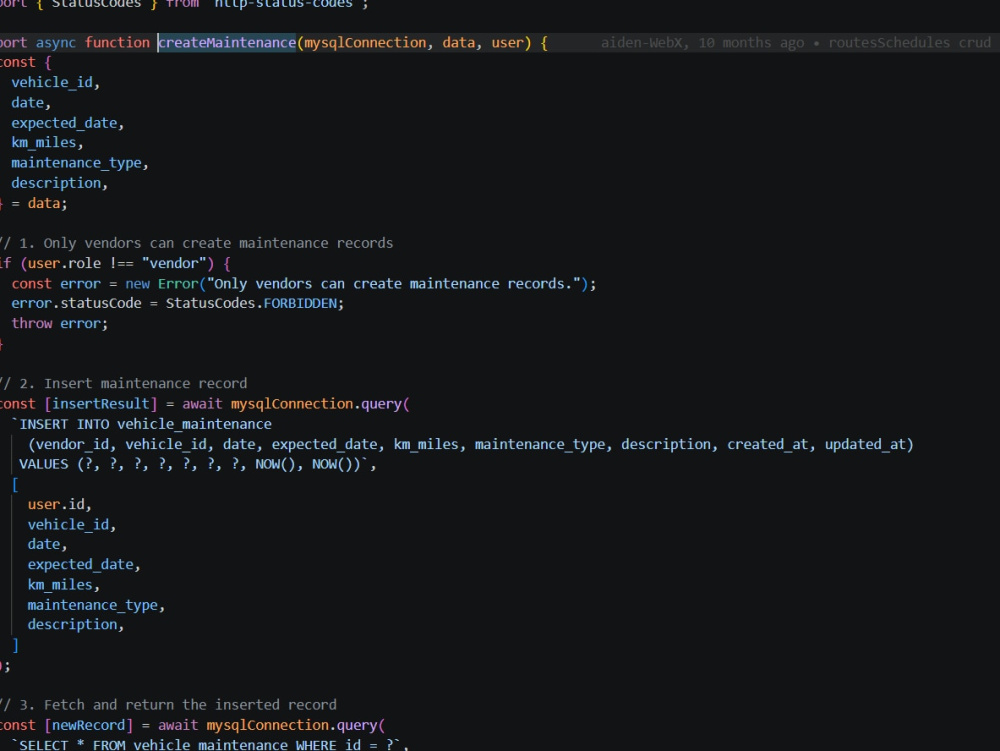This screenshot has width=1000, height=751.
Task: Click the vehicle_id destructured variable near the top
Action: pos(52,82)
